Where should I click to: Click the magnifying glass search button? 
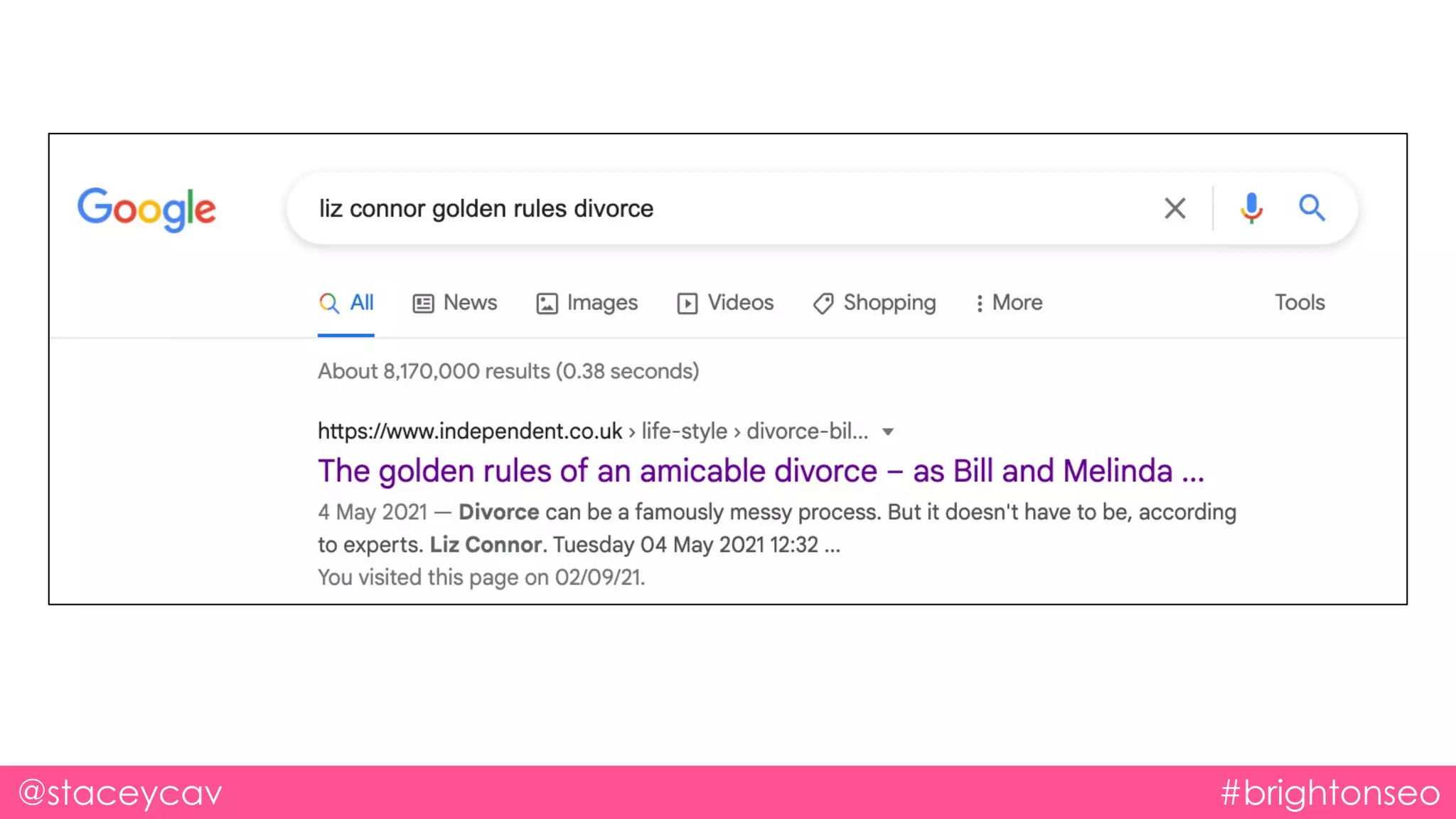[1312, 208]
